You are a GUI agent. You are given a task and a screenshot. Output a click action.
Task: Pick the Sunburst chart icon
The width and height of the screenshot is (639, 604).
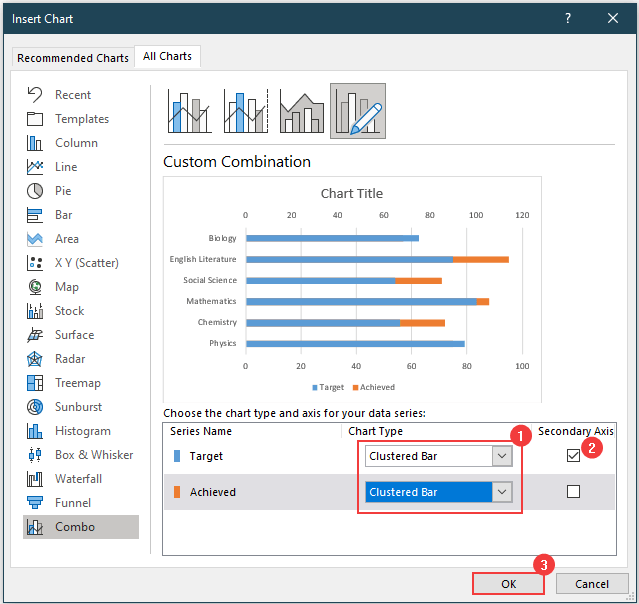click(x=35, y=407)
